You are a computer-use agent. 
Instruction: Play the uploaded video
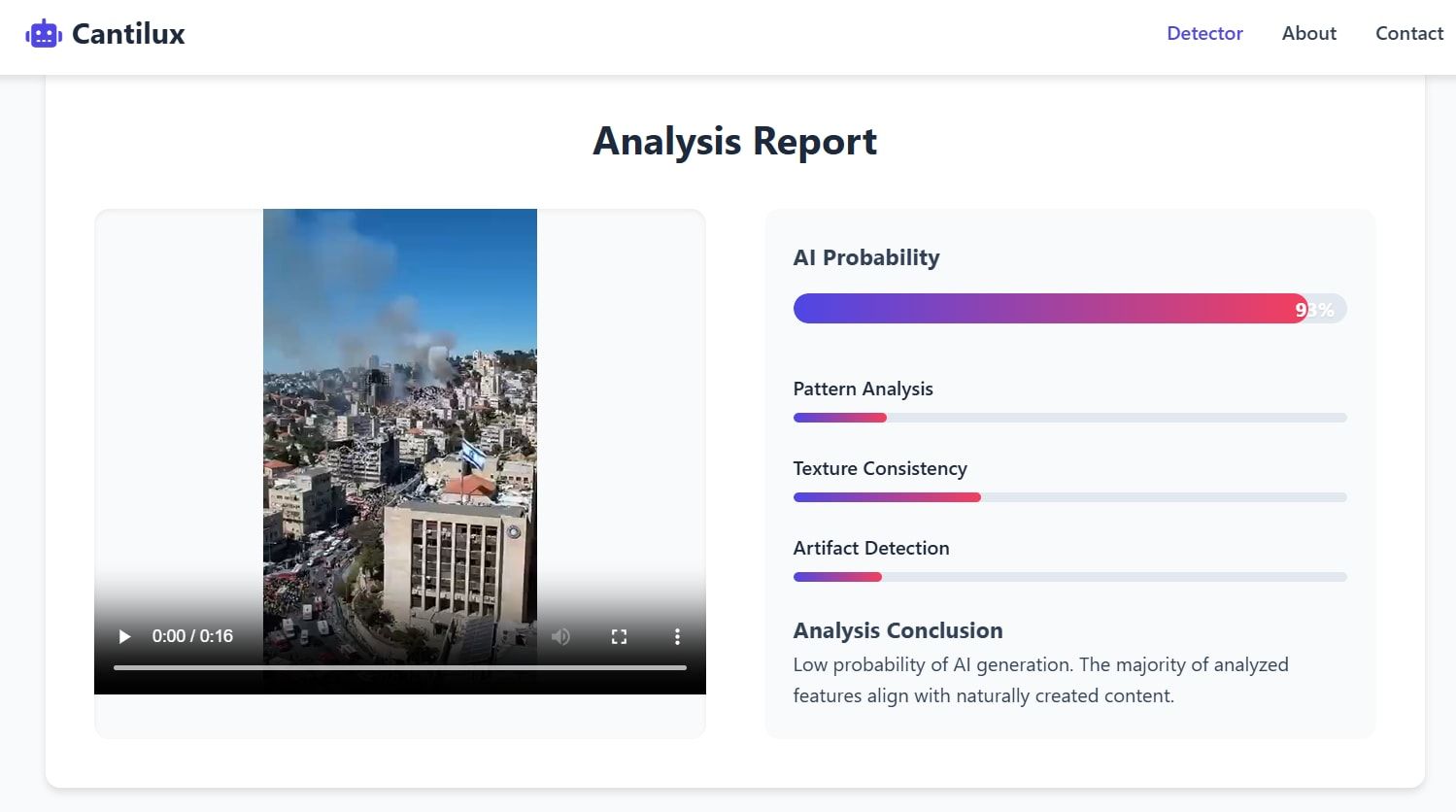124,636
